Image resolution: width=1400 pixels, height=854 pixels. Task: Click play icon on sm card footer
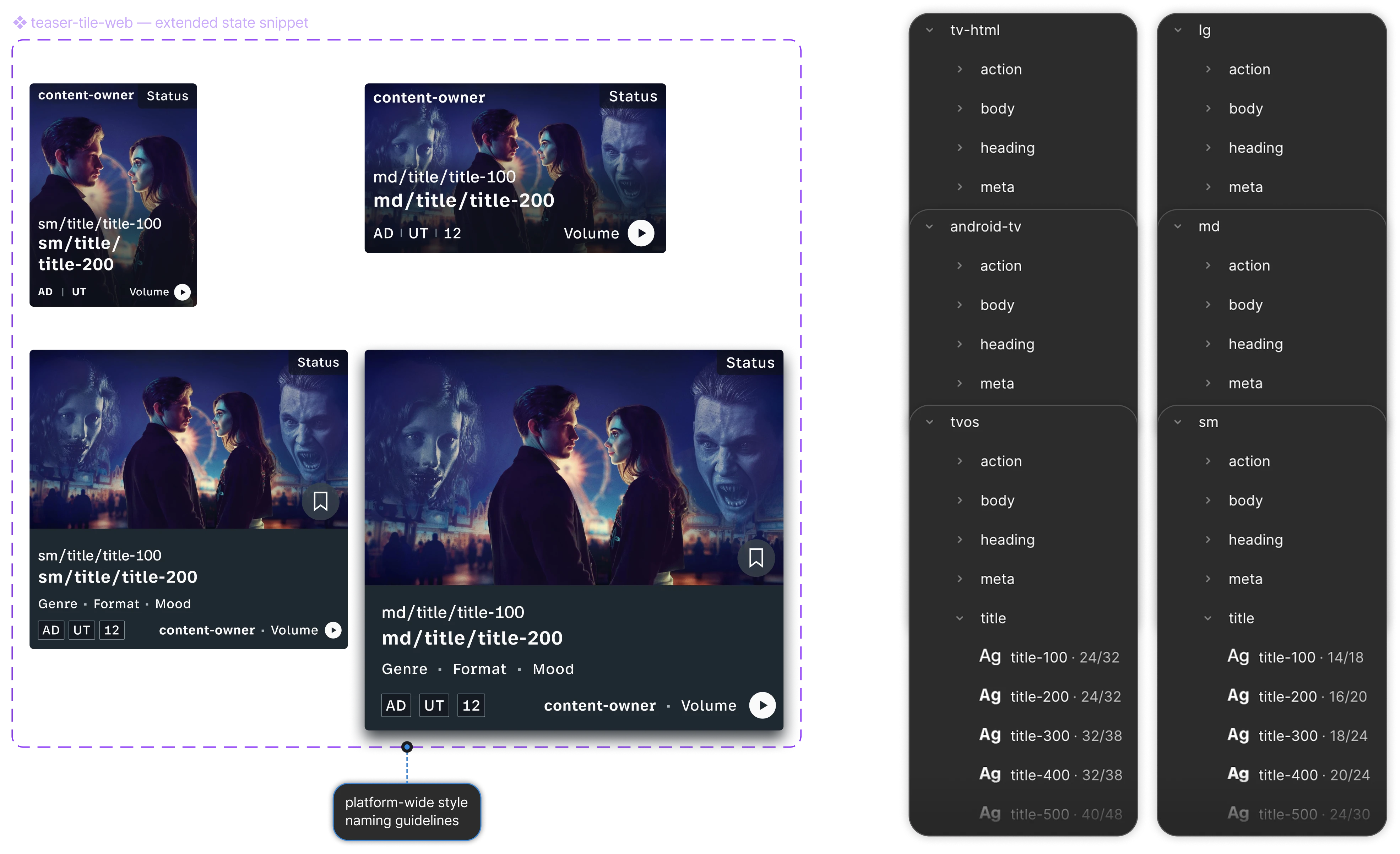[333, 630]
